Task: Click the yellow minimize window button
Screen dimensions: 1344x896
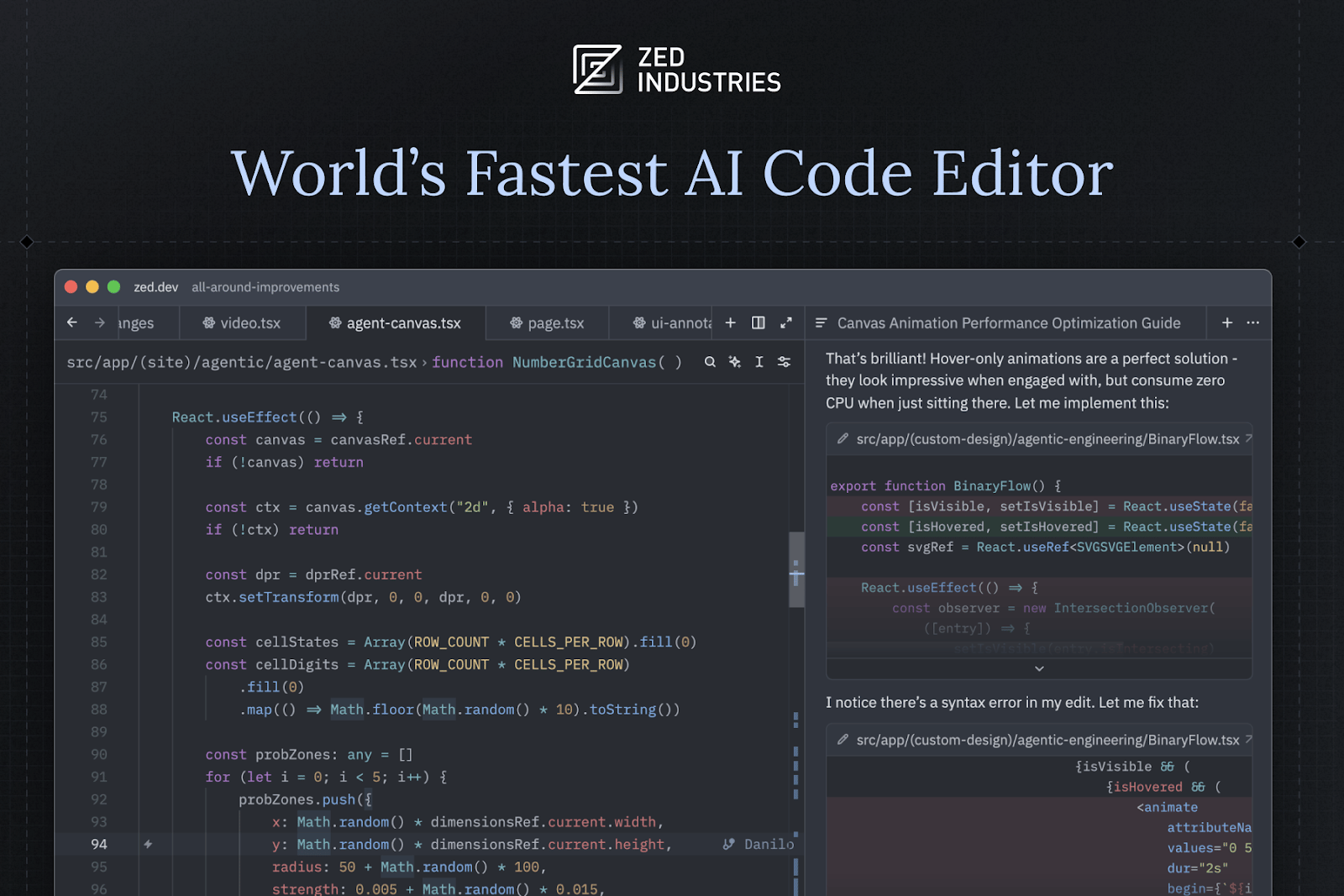Action: coord(92,287)
